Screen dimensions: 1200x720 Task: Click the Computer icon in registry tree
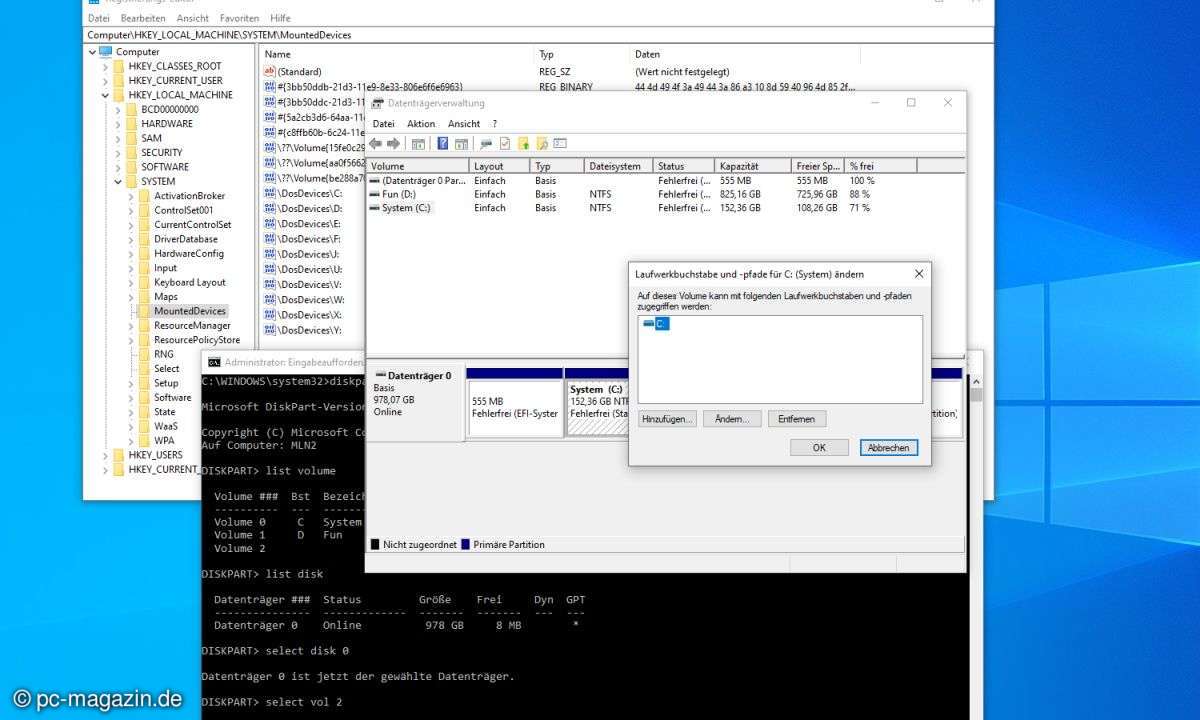[x=106, y=52]
